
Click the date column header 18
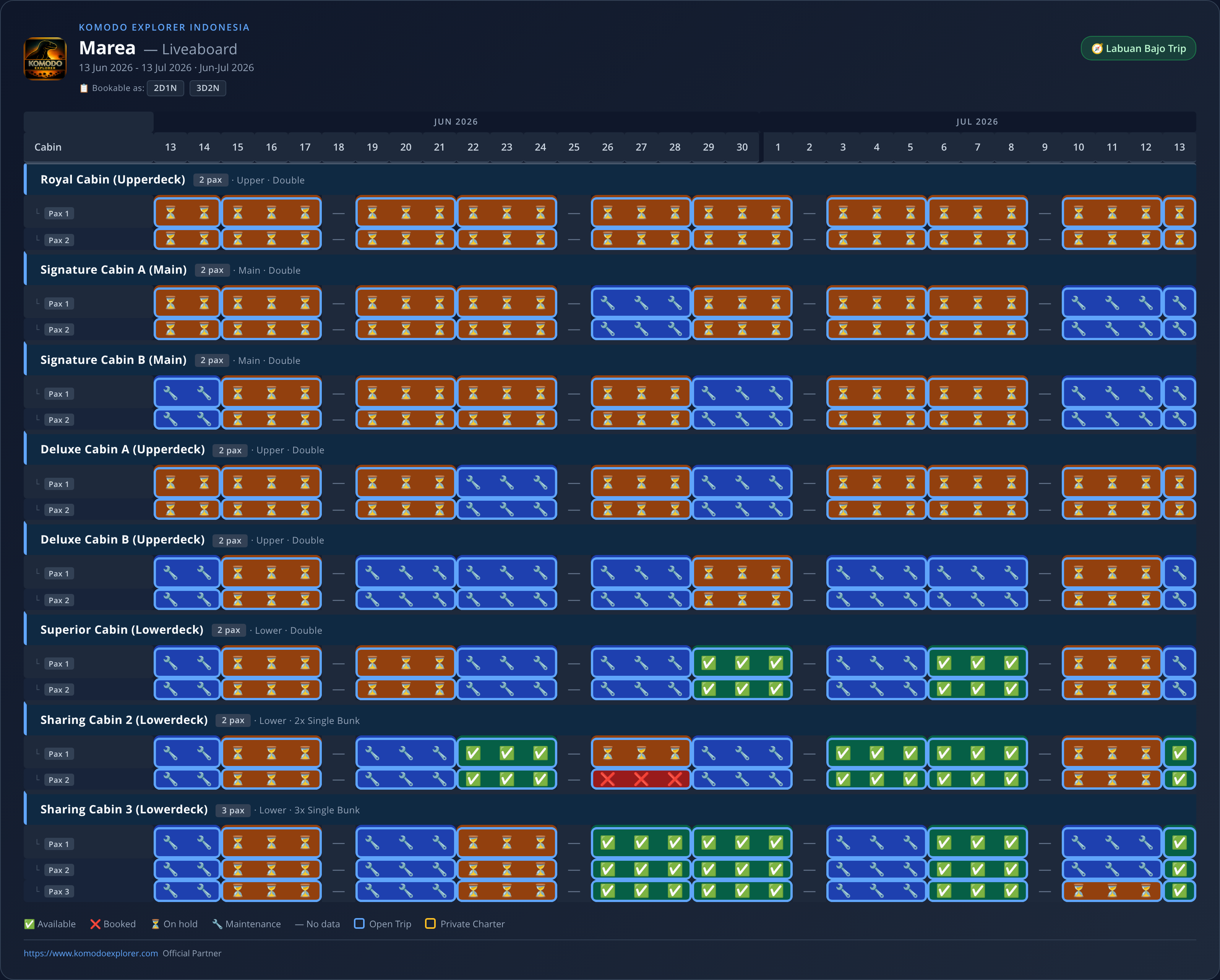coord(338,147)
